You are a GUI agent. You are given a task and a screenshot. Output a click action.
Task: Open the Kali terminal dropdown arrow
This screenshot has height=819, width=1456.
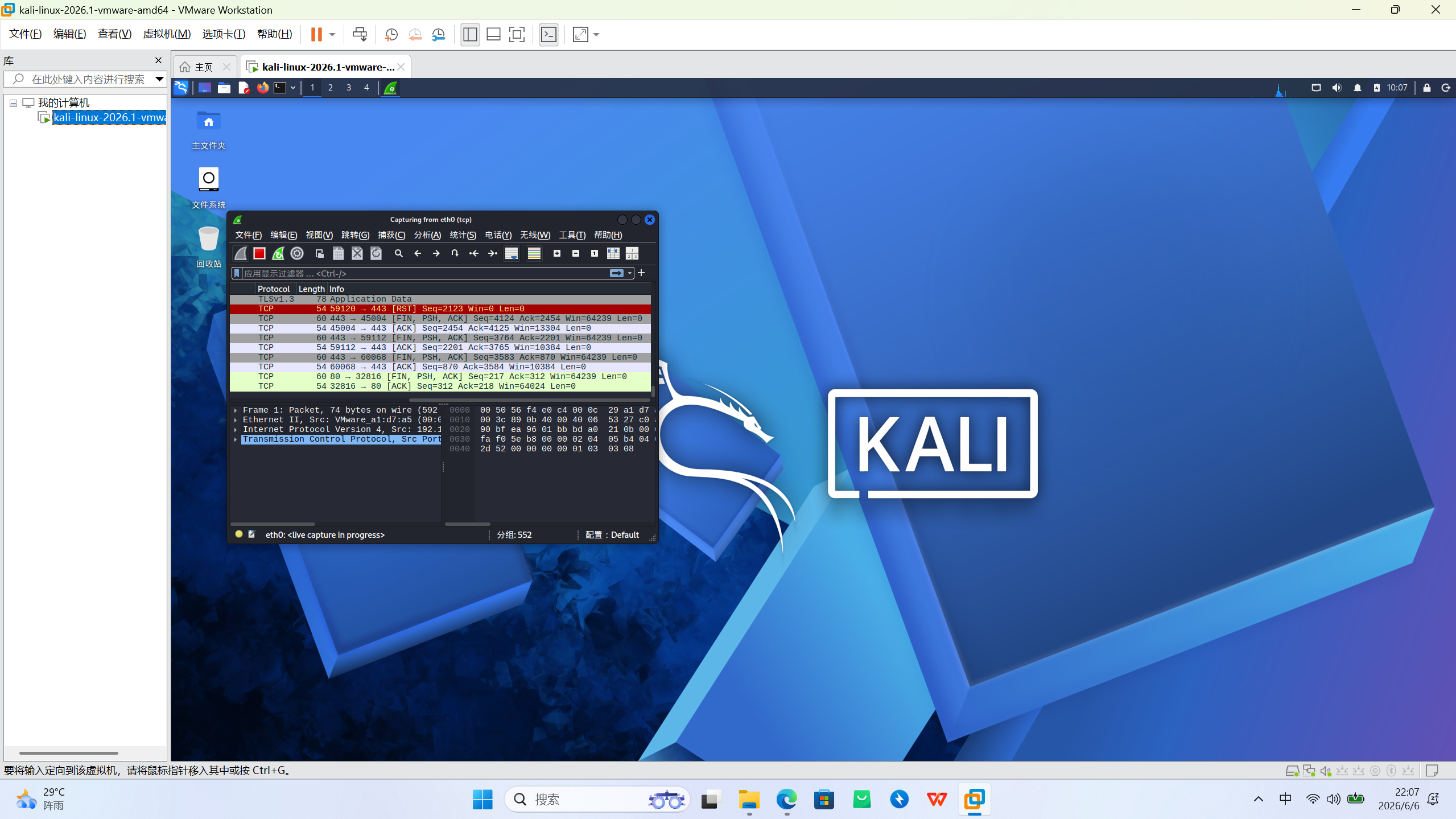tap(293, 88)
